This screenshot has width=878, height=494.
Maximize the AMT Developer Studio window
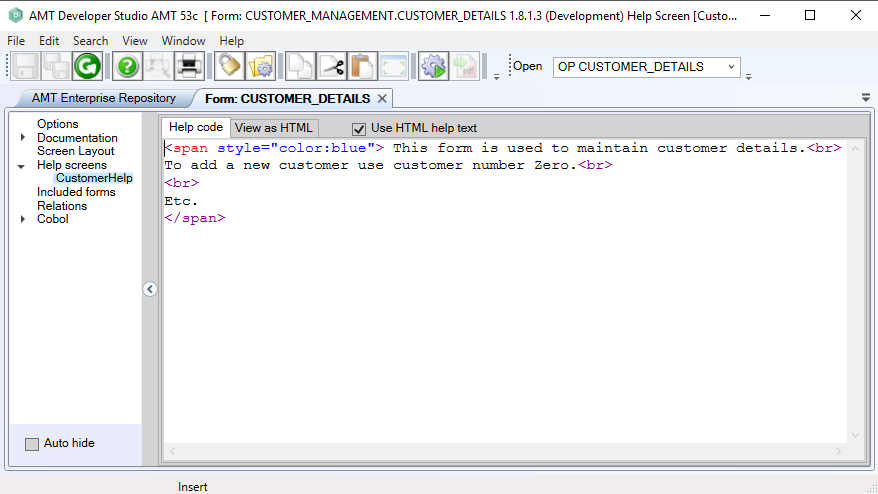tap(810, 16)
